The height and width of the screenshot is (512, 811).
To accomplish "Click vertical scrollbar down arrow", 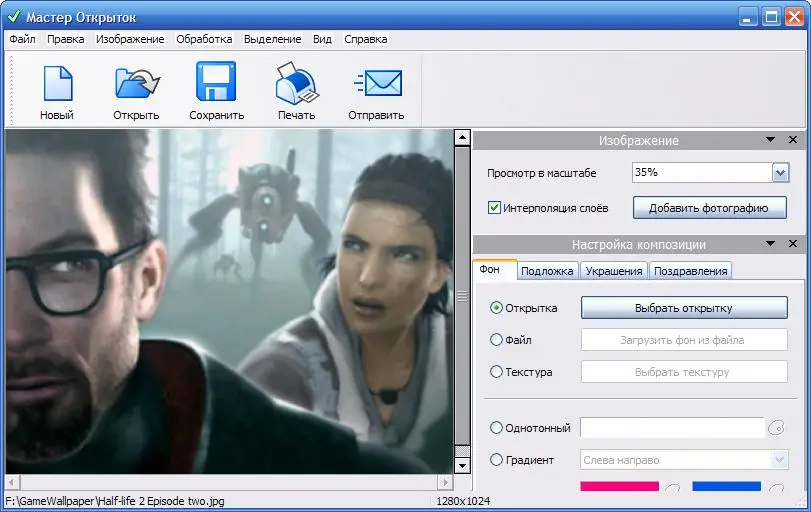I will pos(462,465).
